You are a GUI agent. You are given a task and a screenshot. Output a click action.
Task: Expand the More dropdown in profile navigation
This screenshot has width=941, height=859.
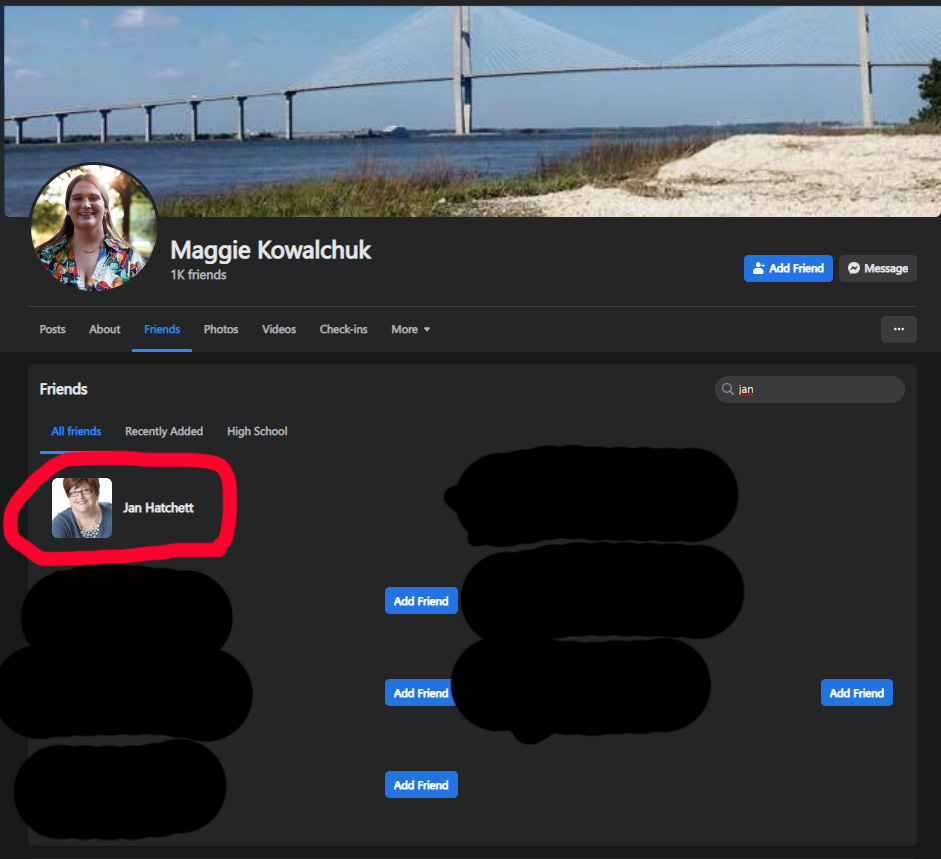pyautogui.click(x=410, y=329)
